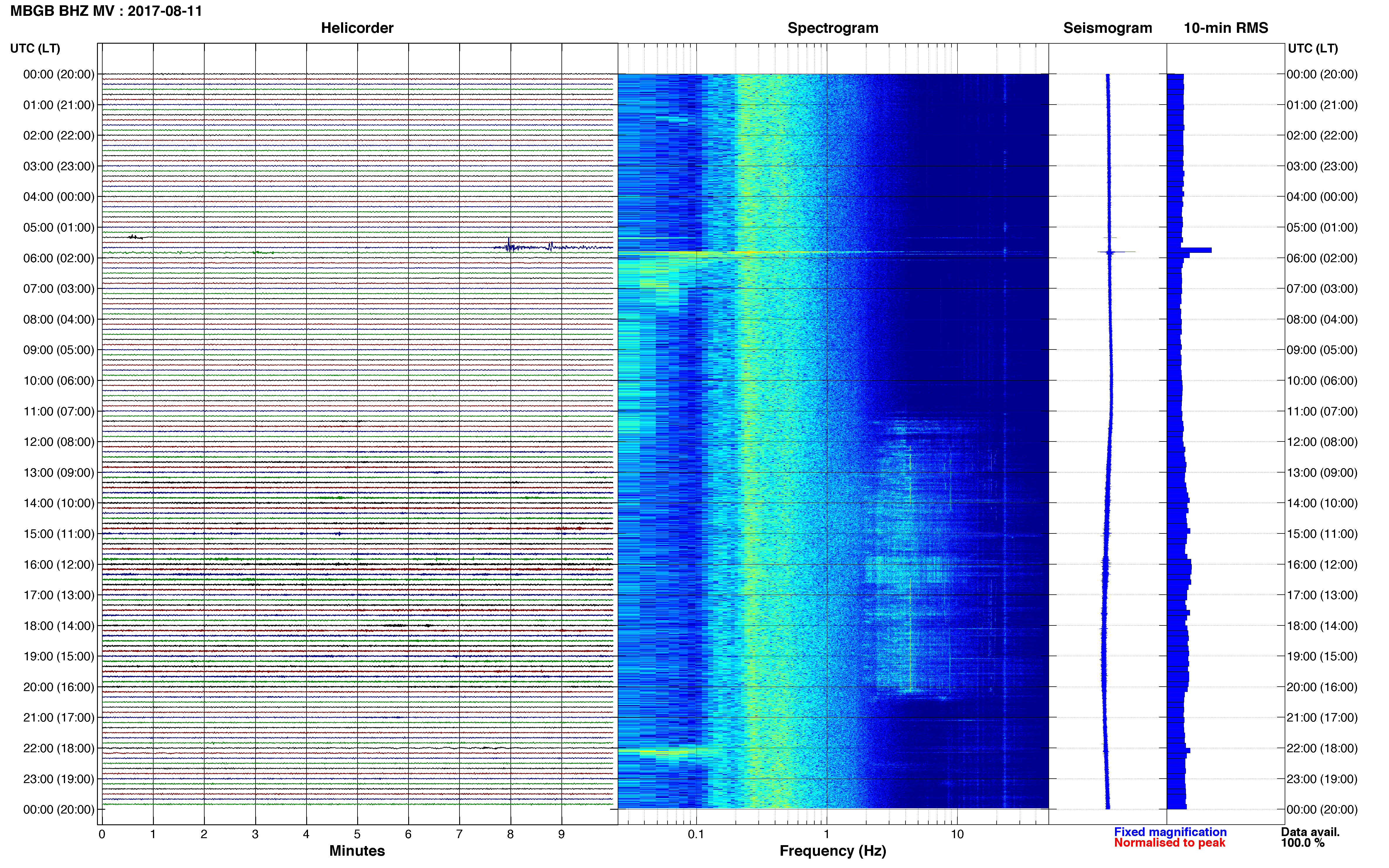
Task: Click left time label '01:00 (21:00)'
Action: point(59,105)
